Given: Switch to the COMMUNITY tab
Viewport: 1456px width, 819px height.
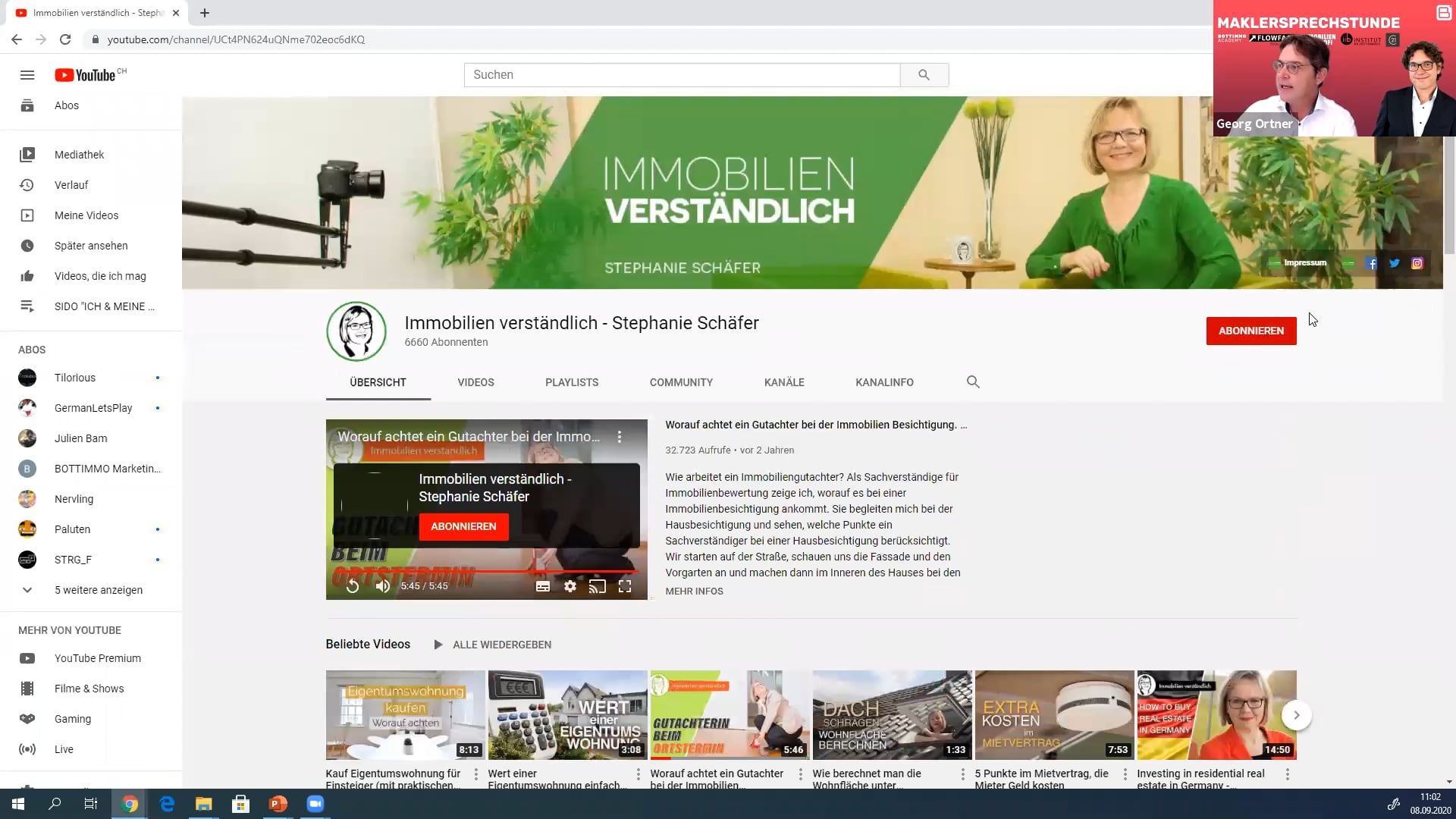Looking at the screenshot, I should coord(681,382).
